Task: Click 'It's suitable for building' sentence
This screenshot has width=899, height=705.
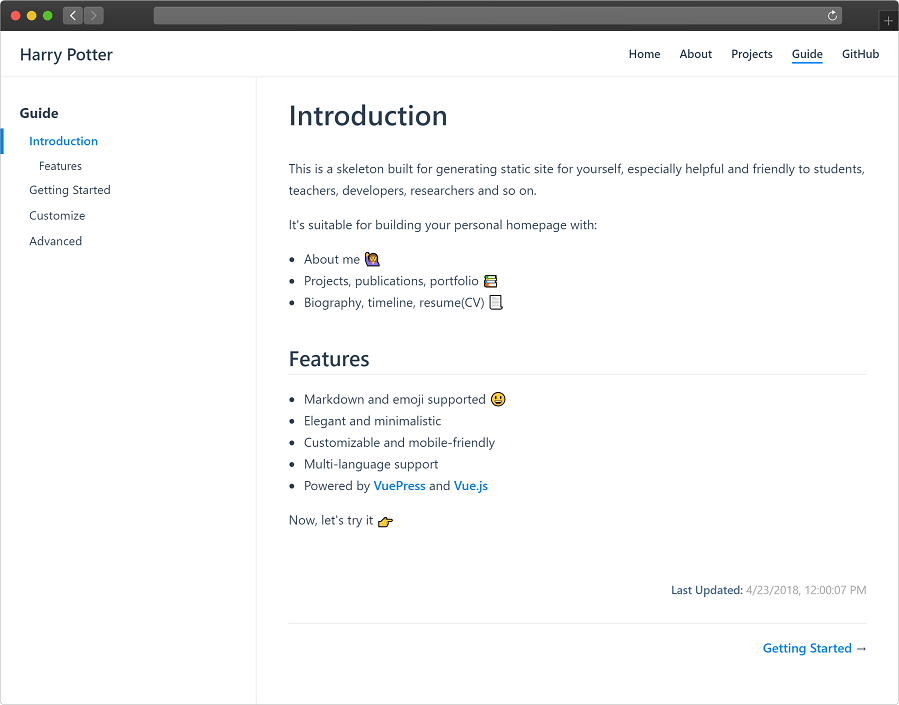Action: 443,225
